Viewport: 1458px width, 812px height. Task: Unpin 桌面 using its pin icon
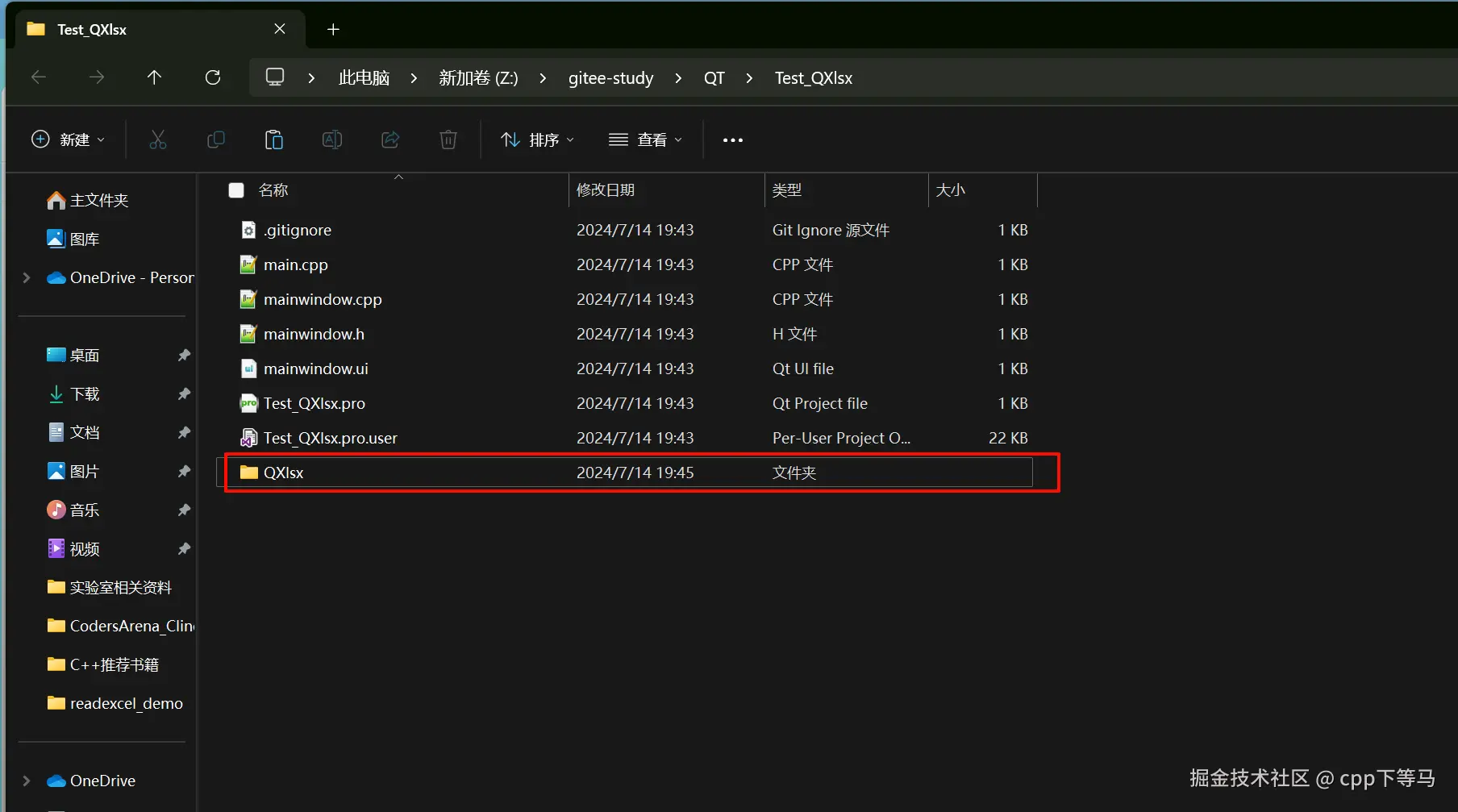pos(184,356)
